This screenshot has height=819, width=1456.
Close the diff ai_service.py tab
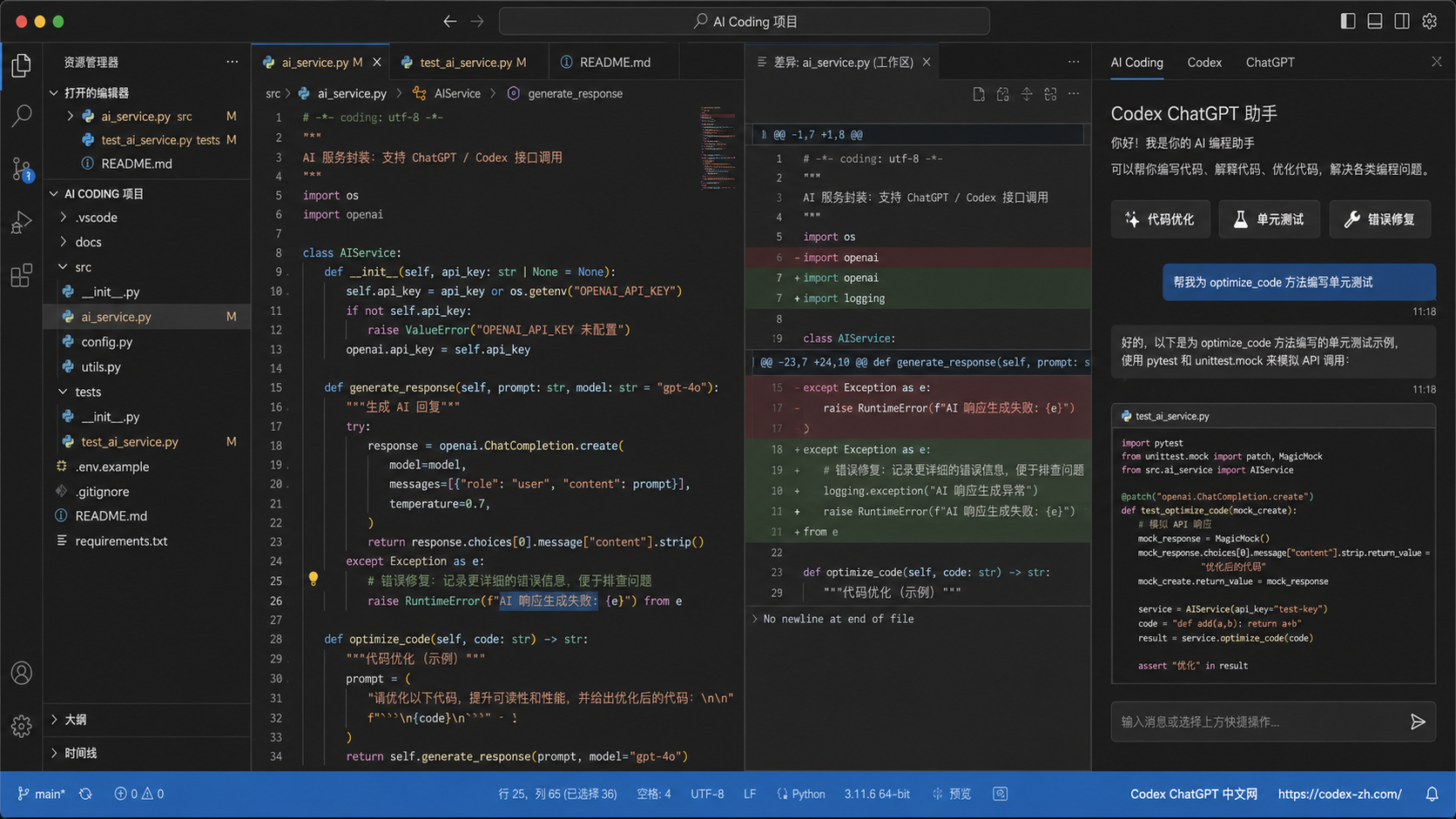click(x=927, y=62)
